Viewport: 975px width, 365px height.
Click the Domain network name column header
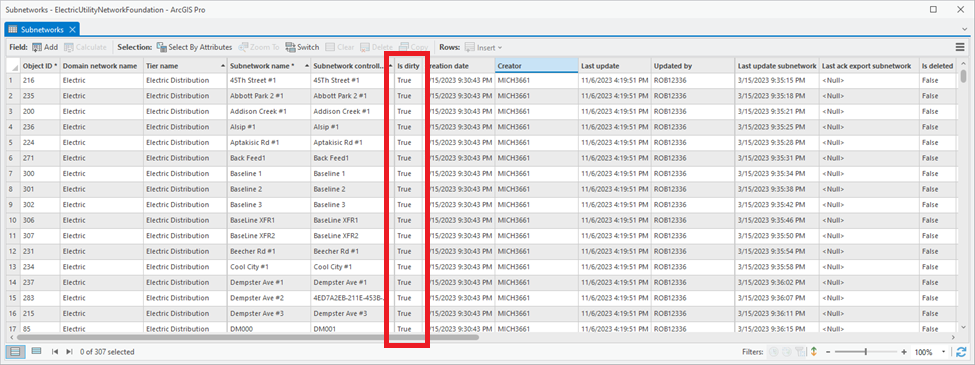click(101, 65)
